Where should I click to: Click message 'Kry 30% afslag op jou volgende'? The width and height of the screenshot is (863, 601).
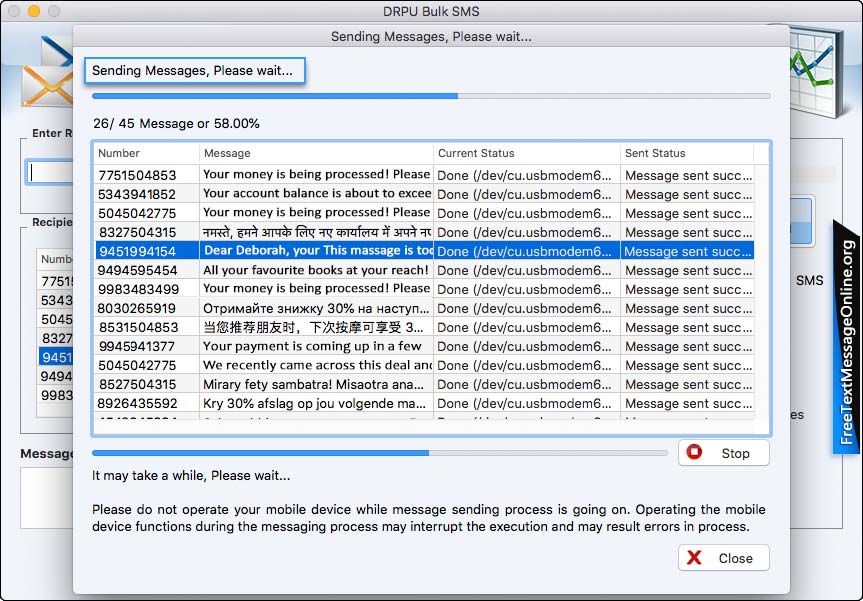(x=314, y=403)
